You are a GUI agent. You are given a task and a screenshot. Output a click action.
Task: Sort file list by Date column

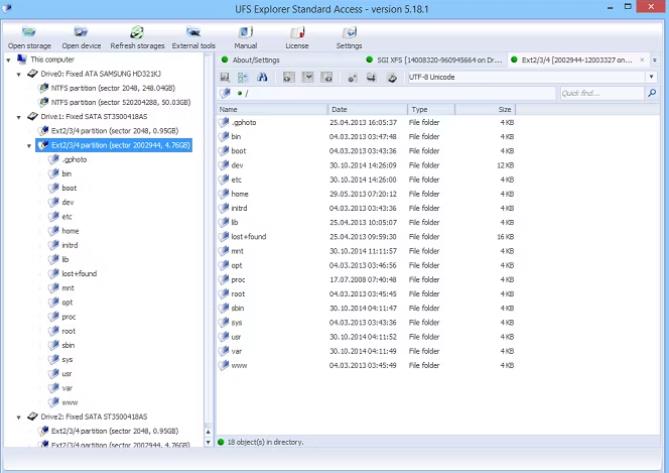[367, 110]
